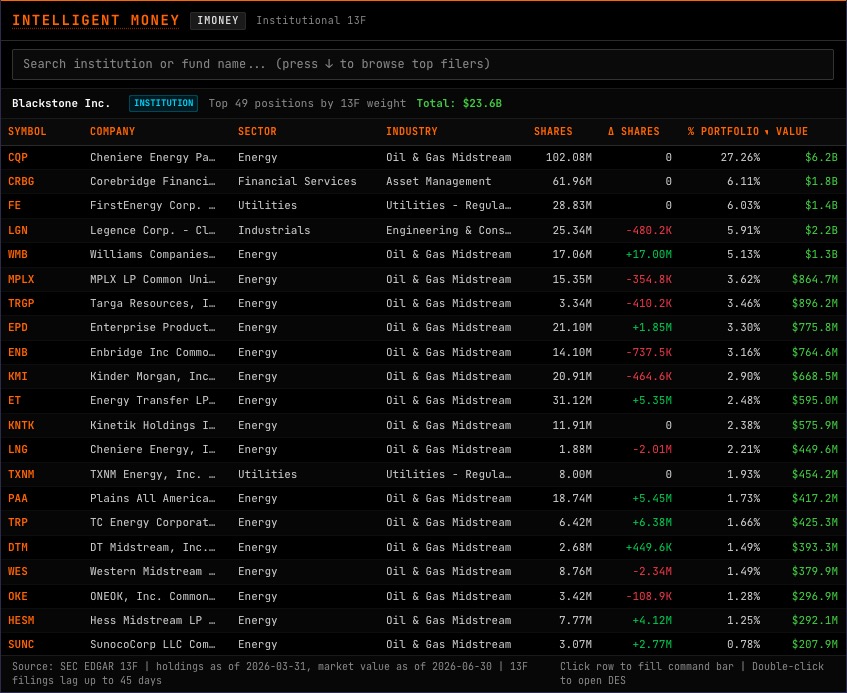Select the KMI ticker symbol
847x693 pixels.
coord(18,376)
